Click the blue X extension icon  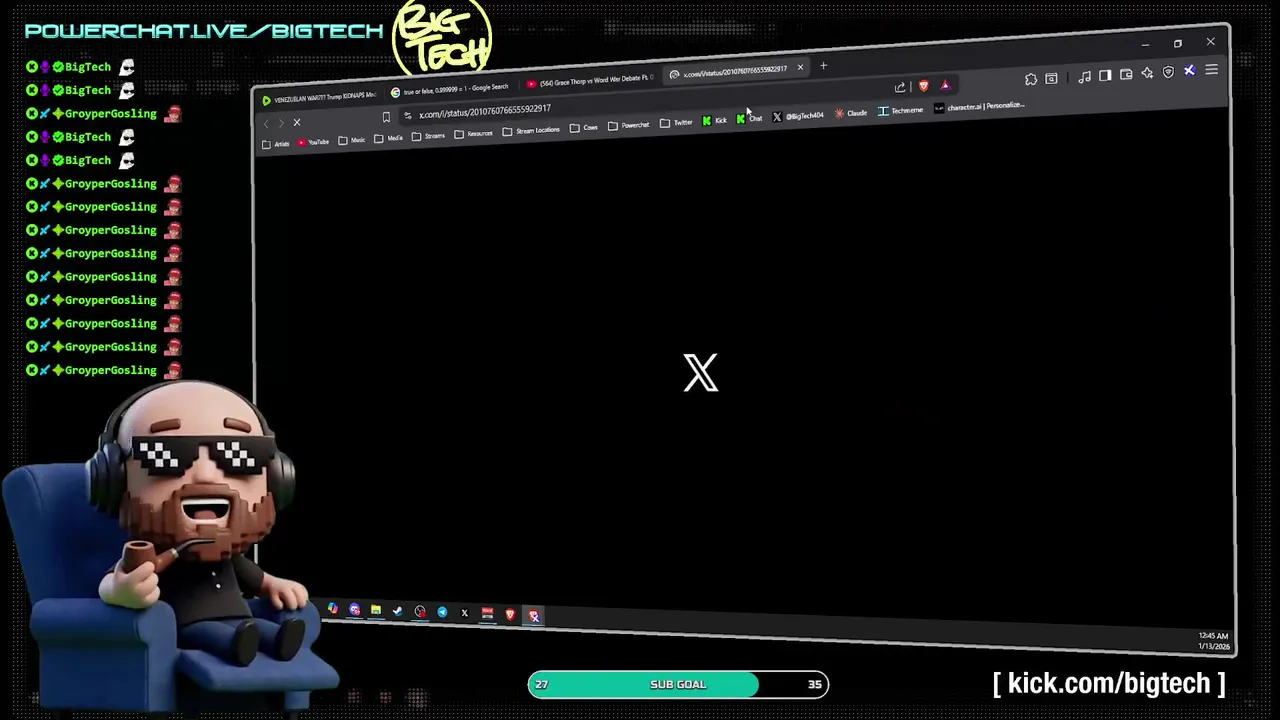tap(1190, 70)
